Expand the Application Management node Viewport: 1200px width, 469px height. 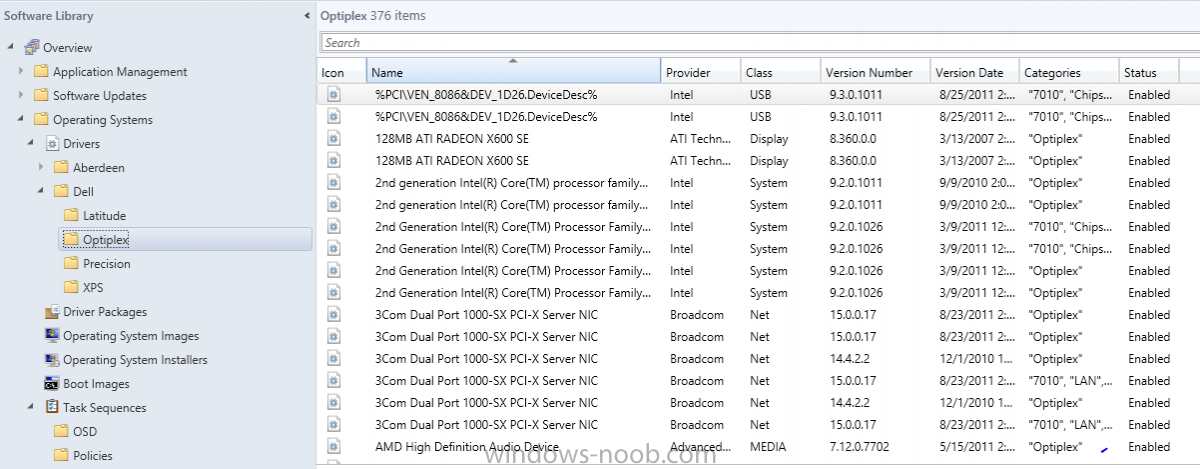(22, 72)
